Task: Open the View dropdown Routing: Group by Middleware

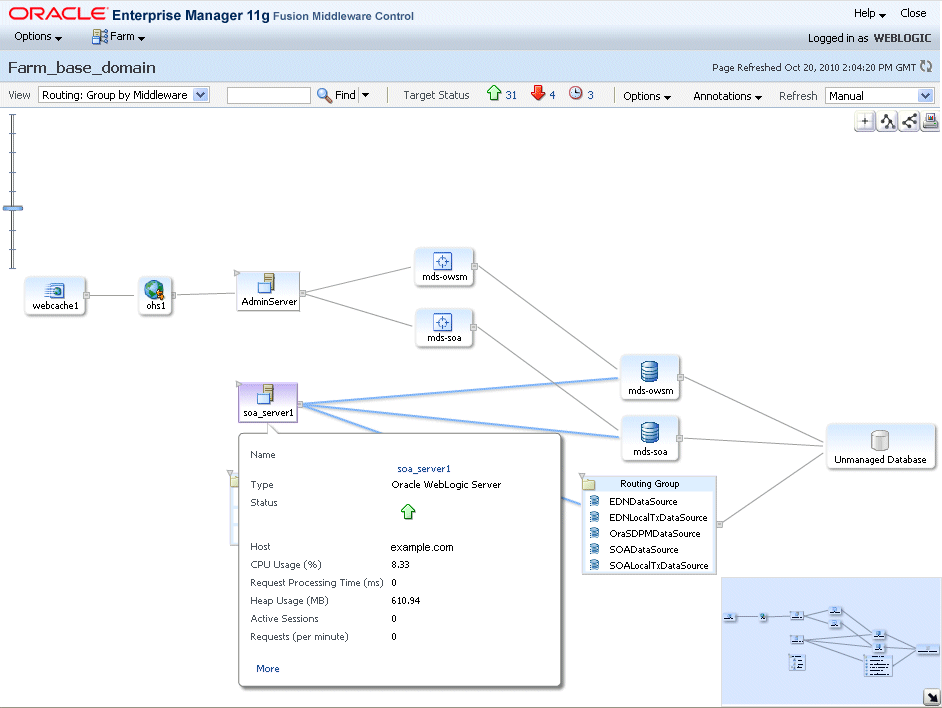Action: click(124, 95)
